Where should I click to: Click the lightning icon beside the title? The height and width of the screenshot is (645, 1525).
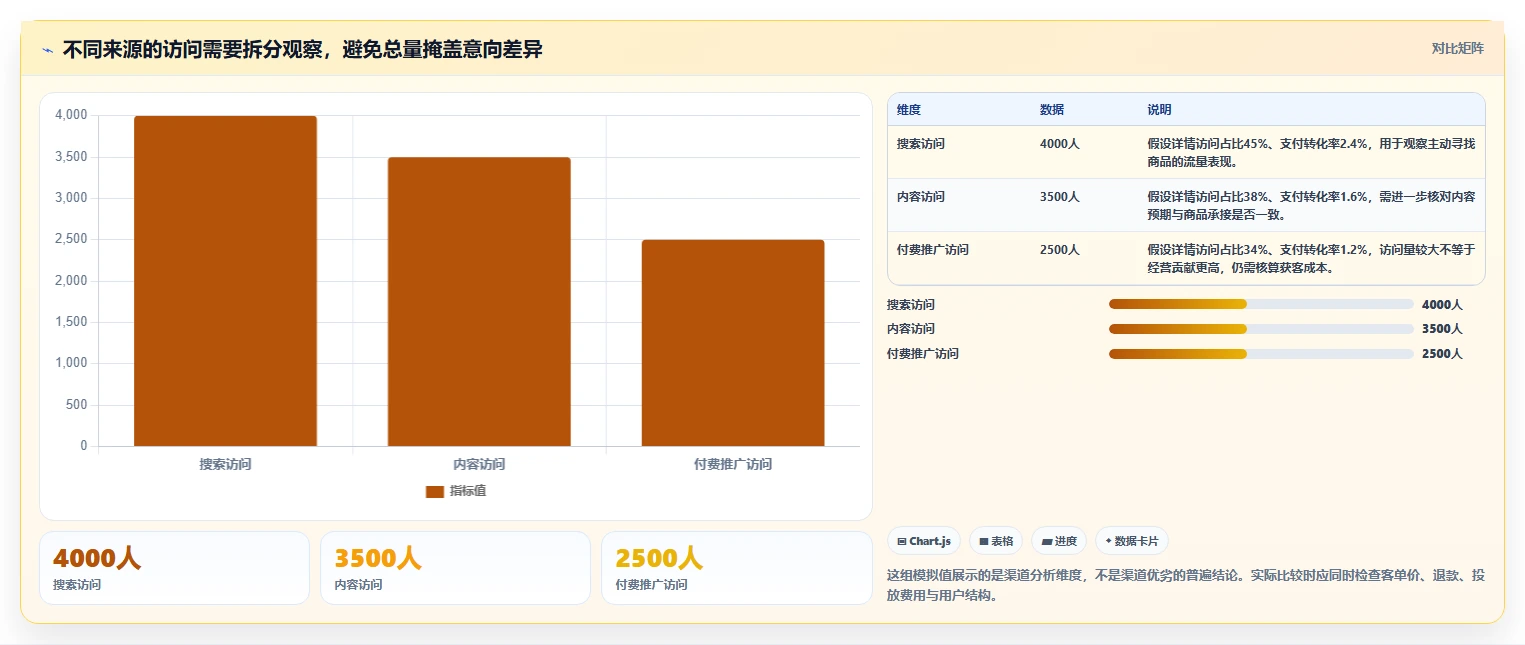(47, 49)
